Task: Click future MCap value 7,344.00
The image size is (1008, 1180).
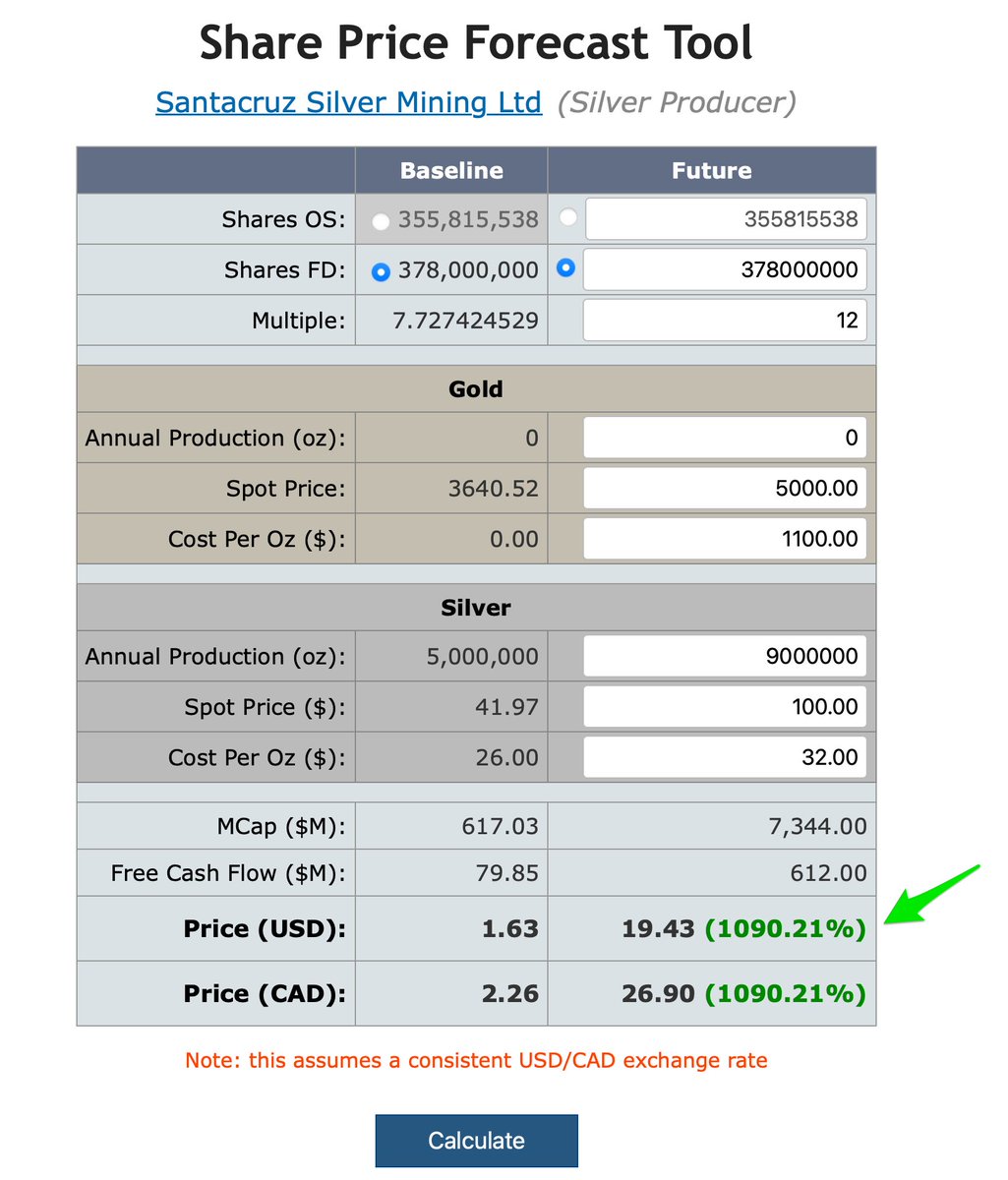Action: point(818,826)
